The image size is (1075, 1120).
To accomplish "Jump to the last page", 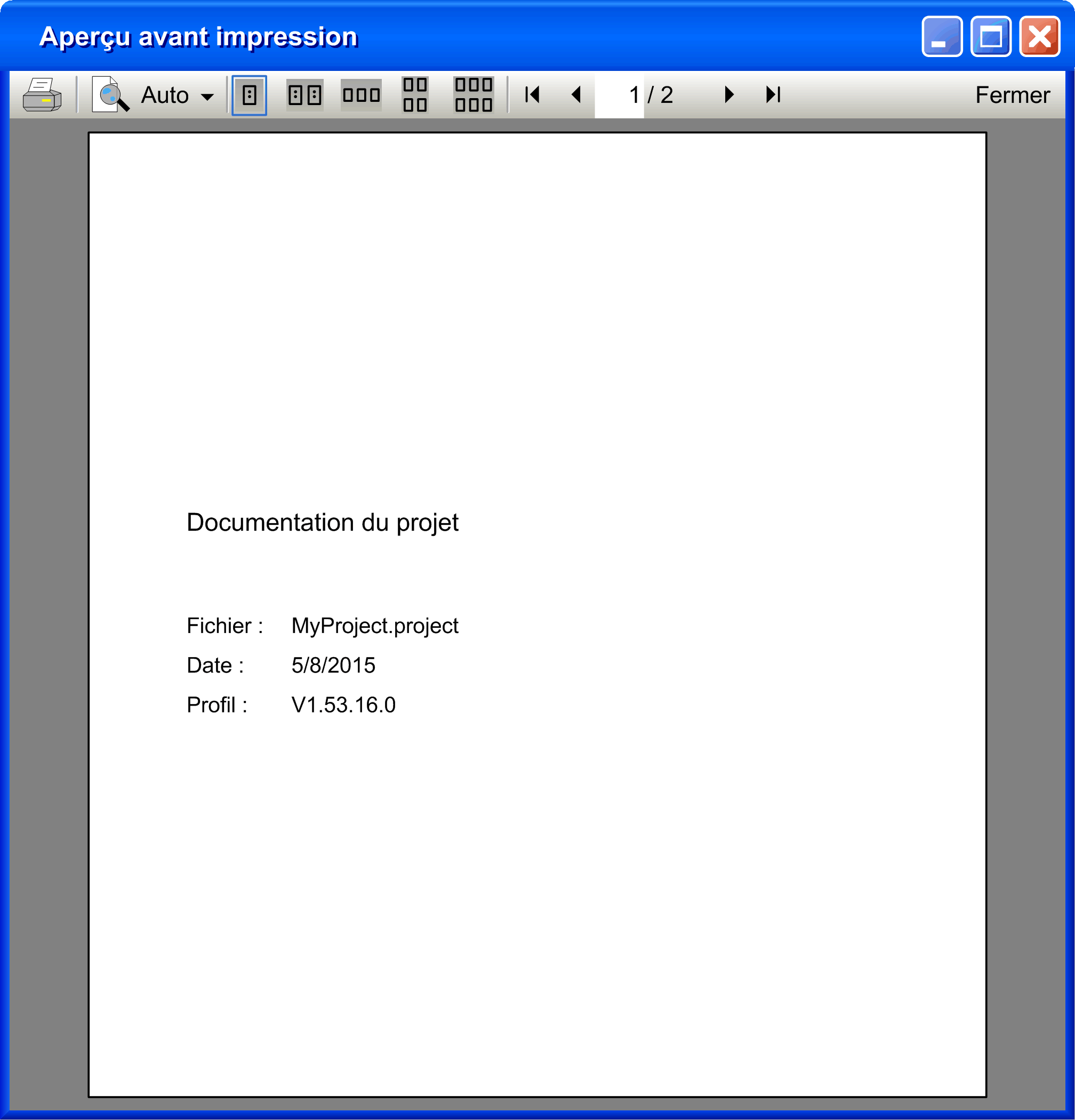I will [x=773, y=94].
